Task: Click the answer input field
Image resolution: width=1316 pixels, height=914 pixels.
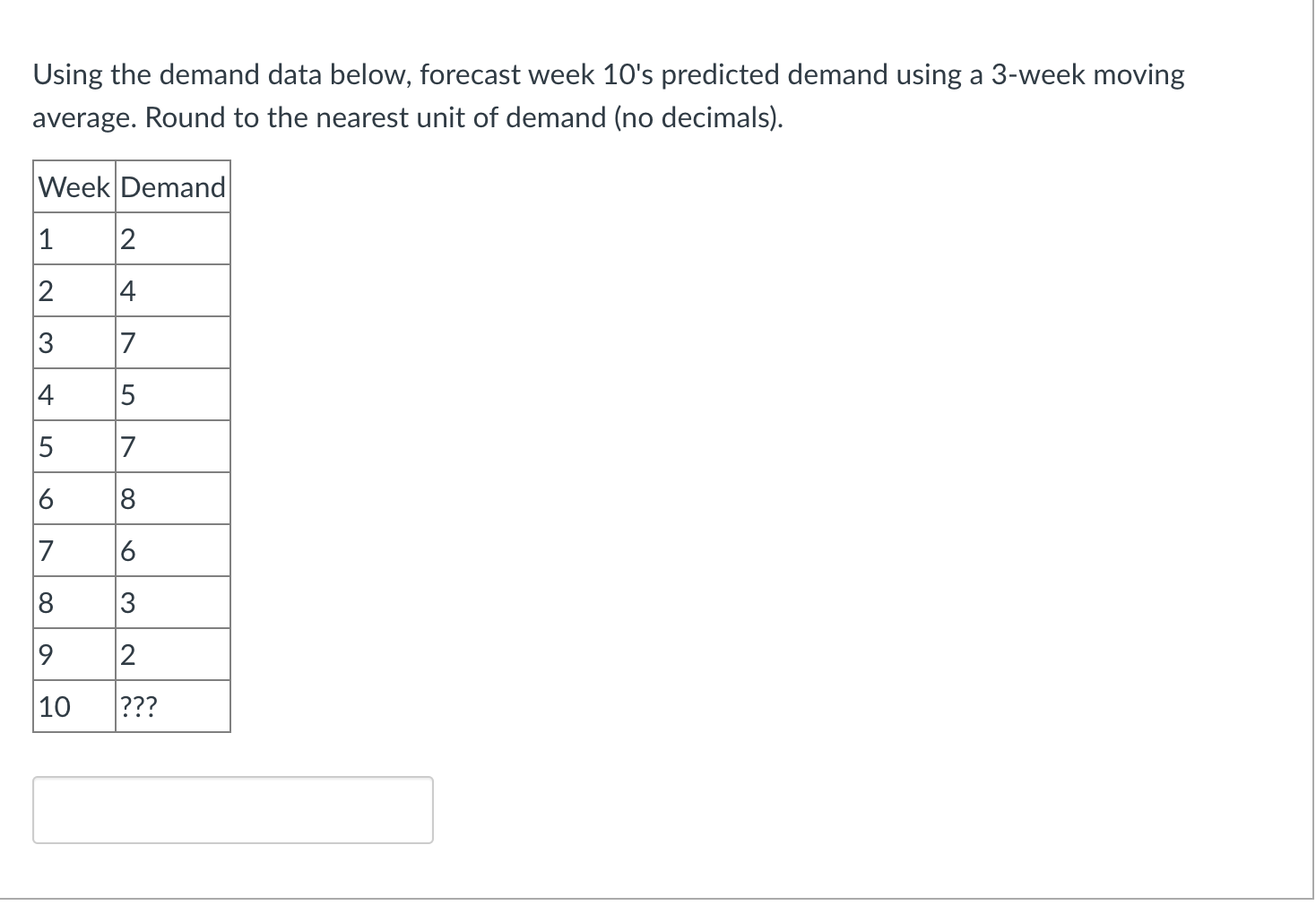Action: click(231, 809)
